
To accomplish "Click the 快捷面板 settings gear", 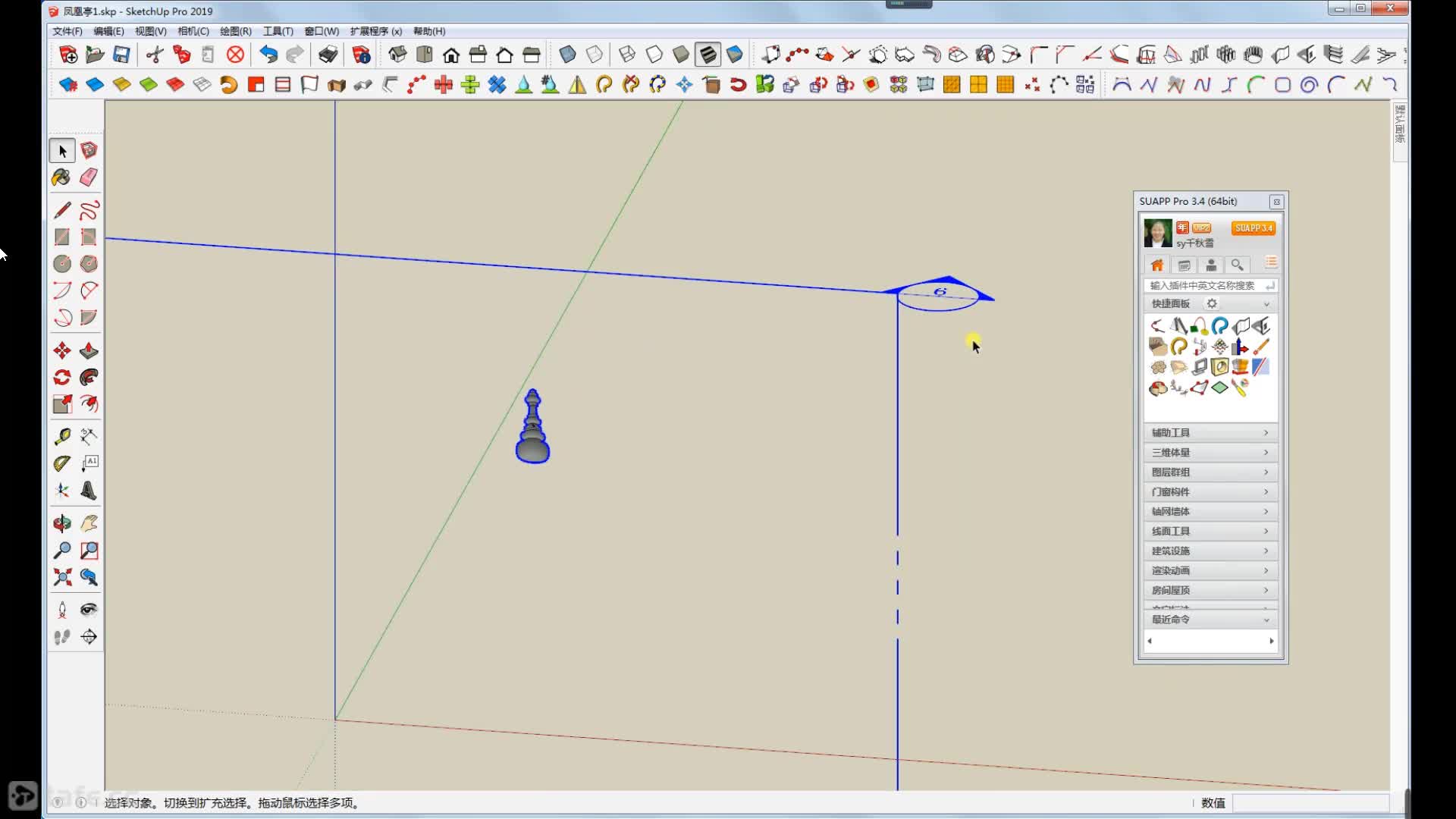I will coord(1212,303).
